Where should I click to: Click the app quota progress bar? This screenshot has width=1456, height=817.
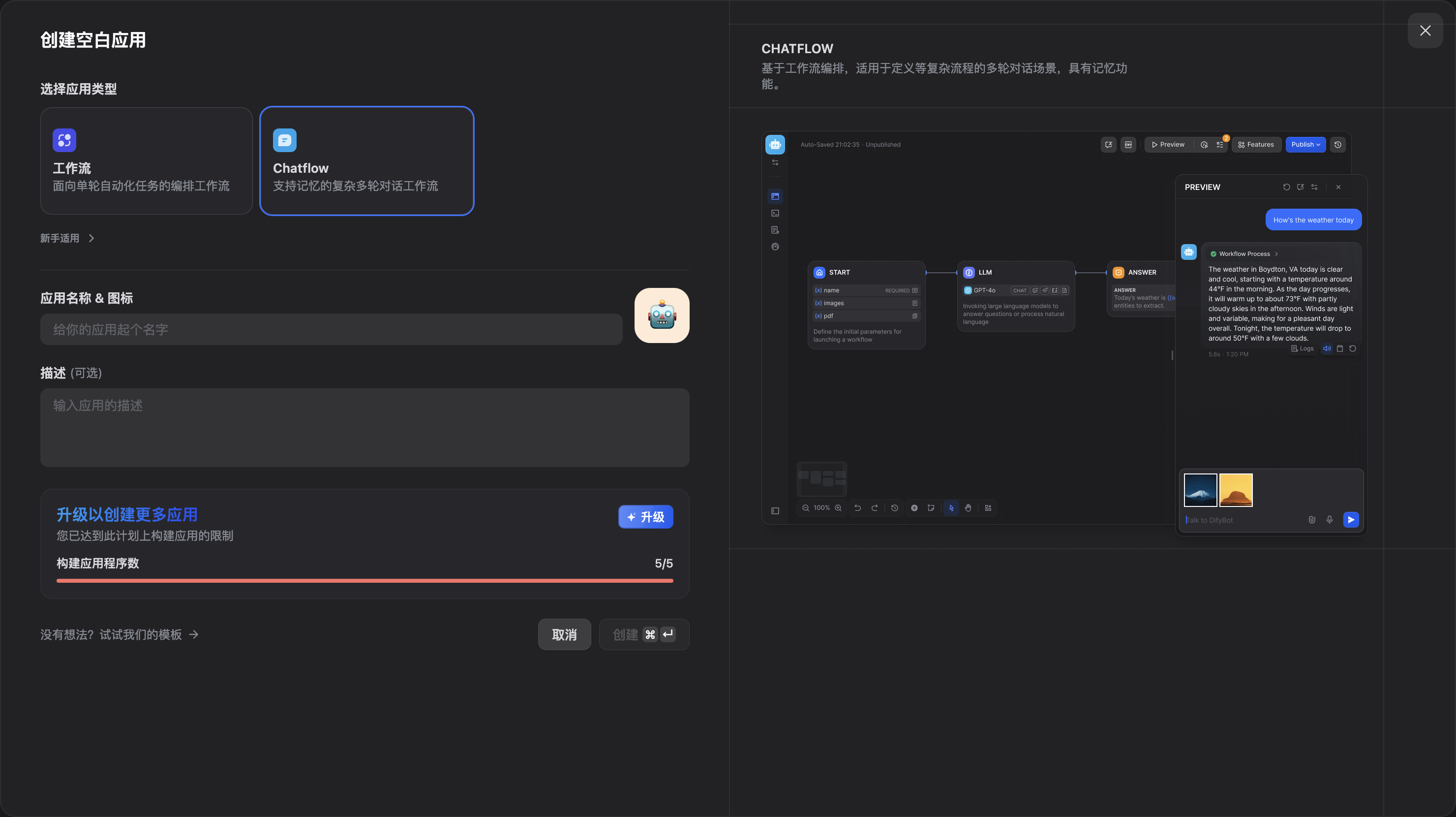(x=364, y=581)
